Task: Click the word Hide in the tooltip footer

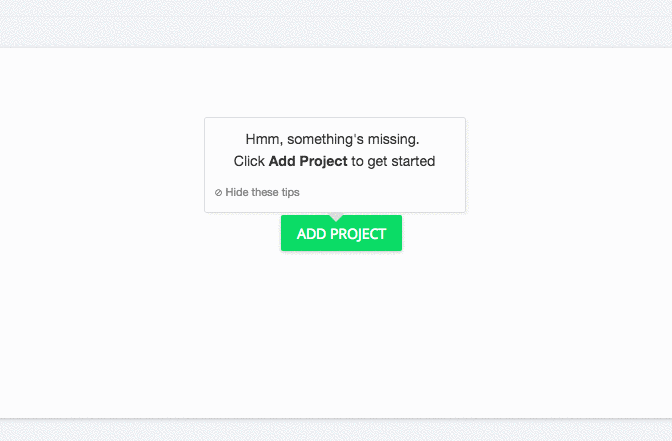Action: tap(237, 192)
